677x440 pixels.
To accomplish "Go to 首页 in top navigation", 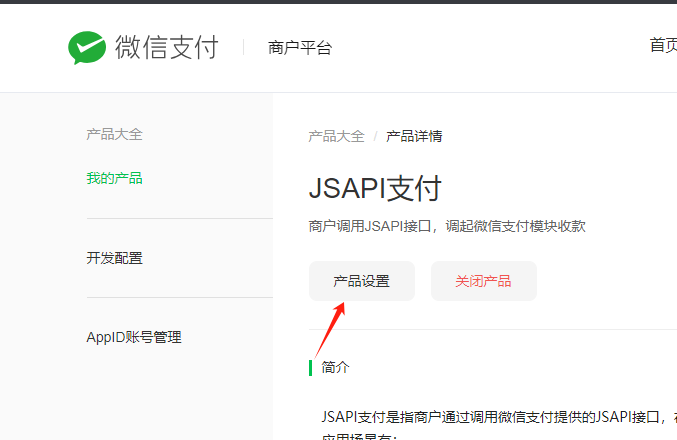I will click(663, 45).
